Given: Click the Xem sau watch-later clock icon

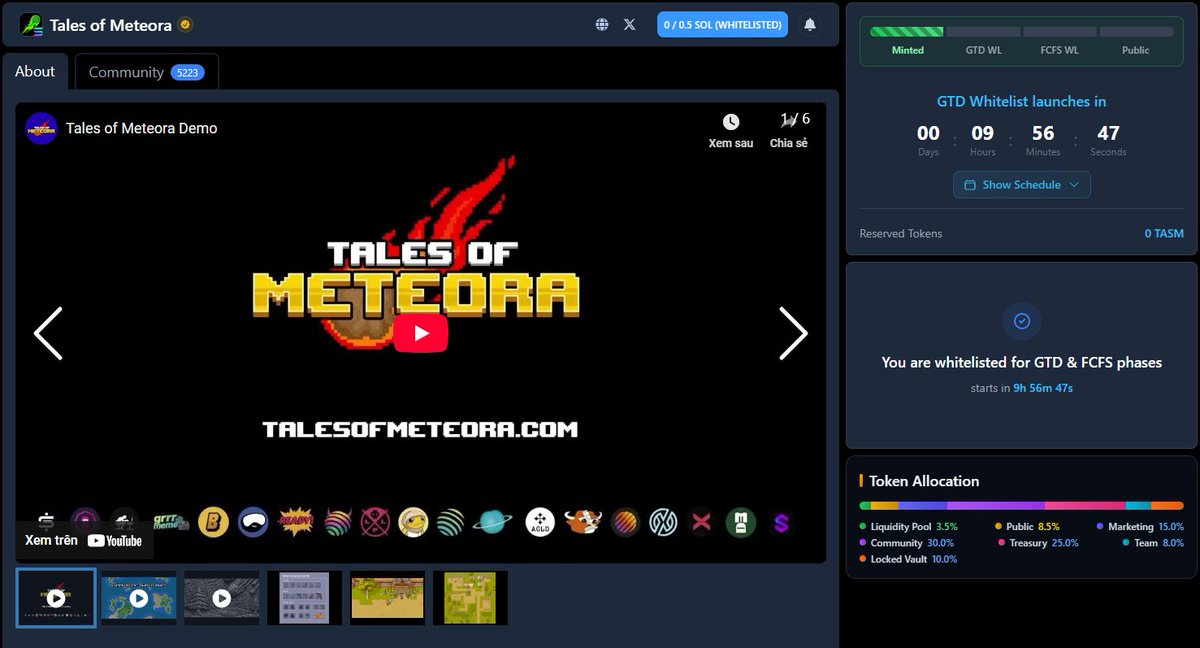Looking at the screenshot, I should click(x=731, y=122).
